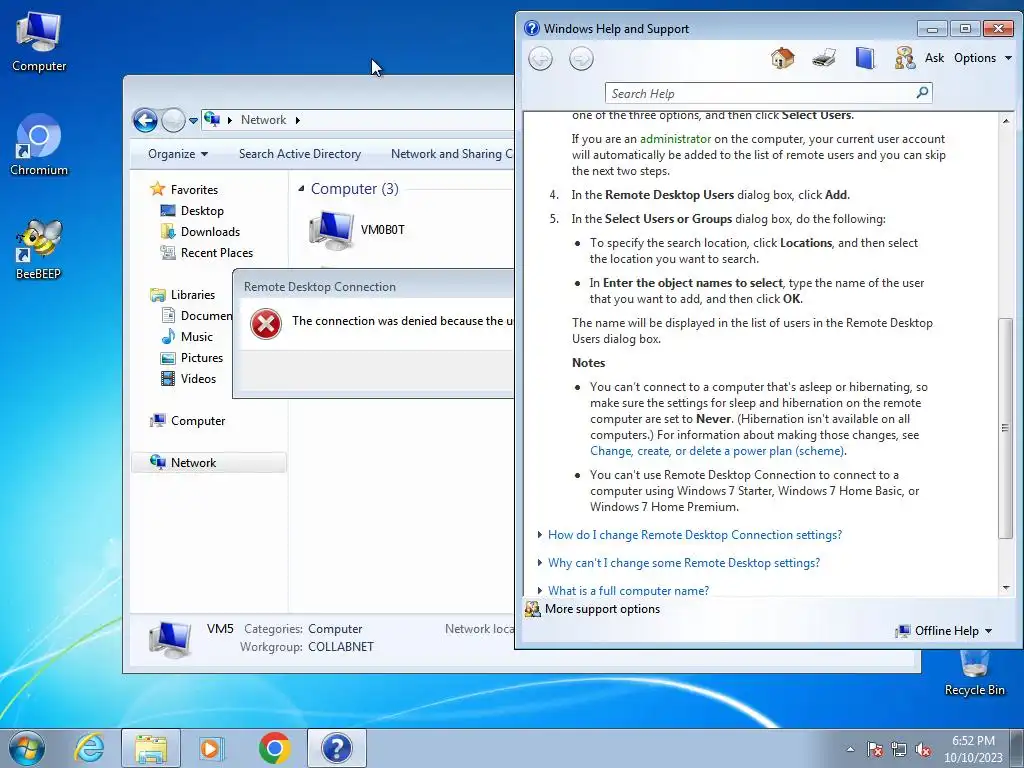Switch to Windows Explorer taskbar button
The width and height of the screenshot is (1024, 768).
coord(151,748)
